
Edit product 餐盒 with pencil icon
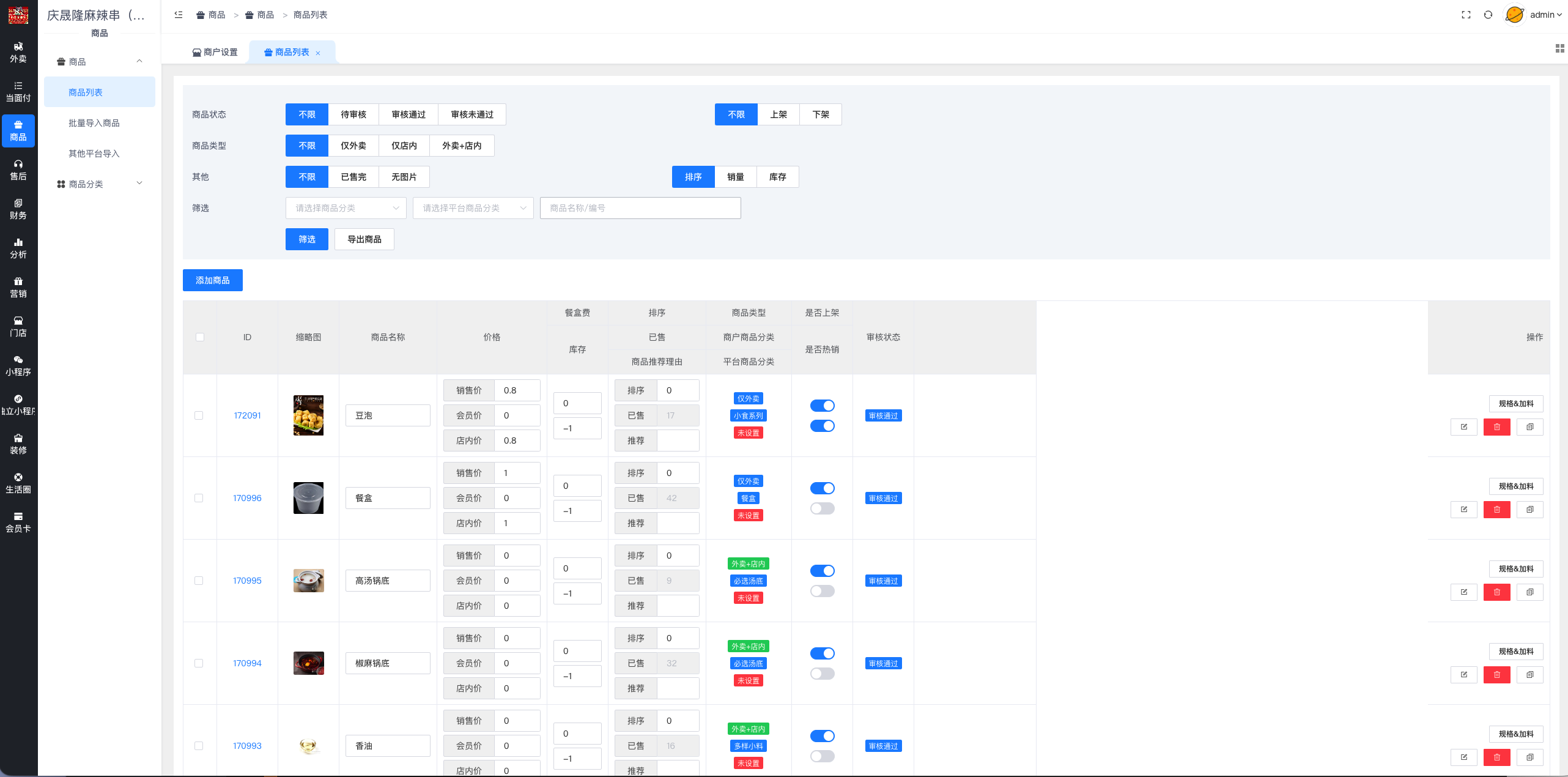(x=1463, y=510)
